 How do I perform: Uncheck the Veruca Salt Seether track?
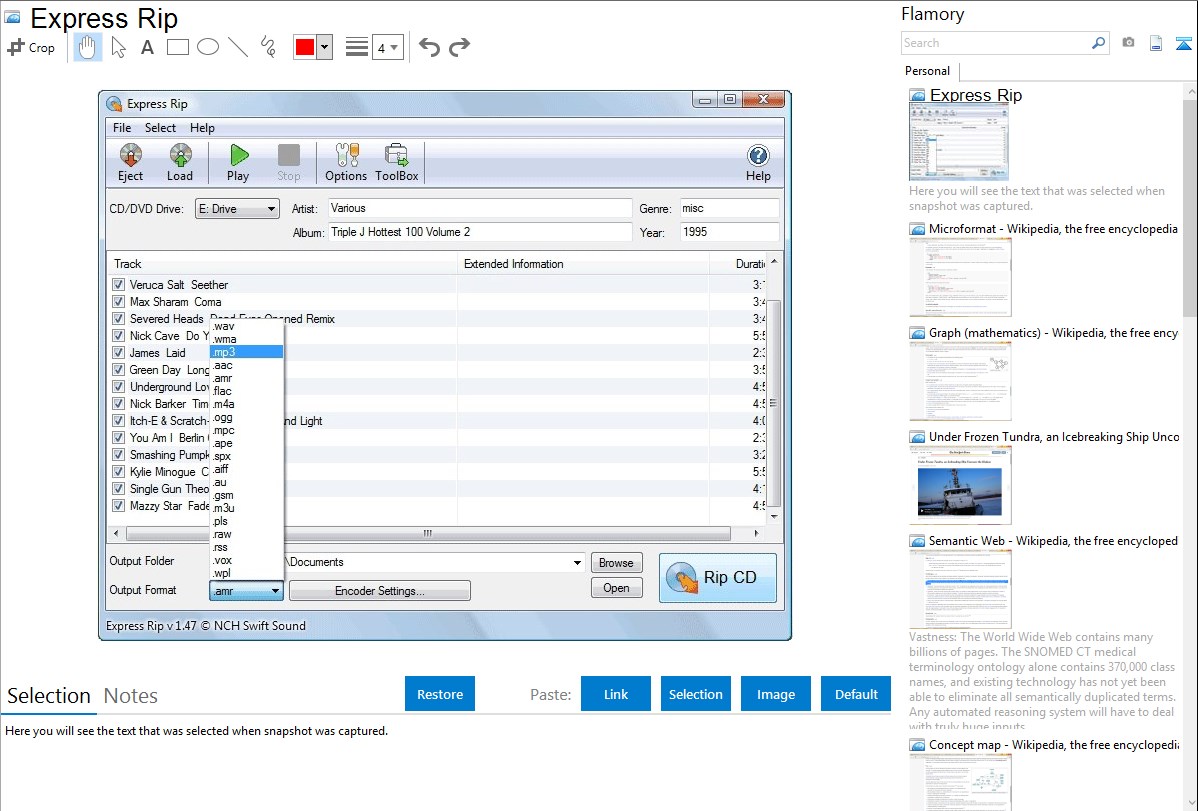tap(118, 284)
